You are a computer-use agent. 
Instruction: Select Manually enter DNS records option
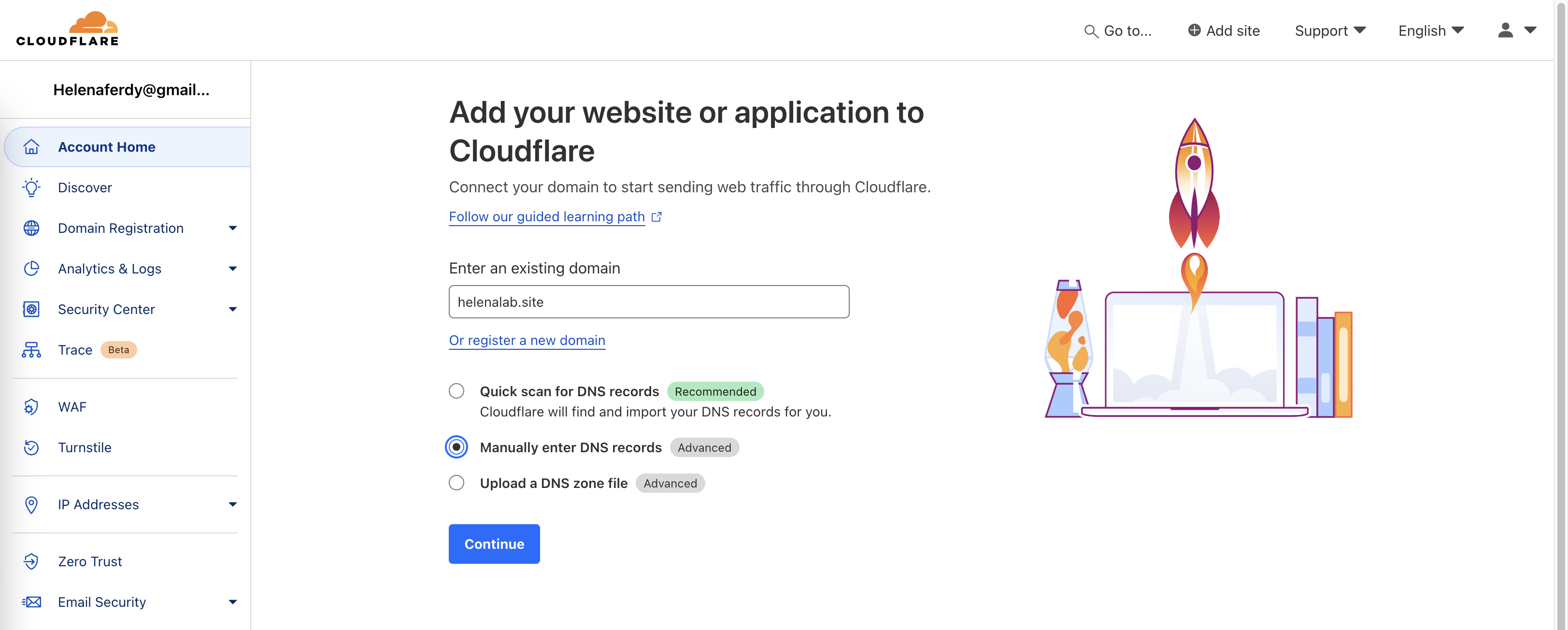(456, 447)
